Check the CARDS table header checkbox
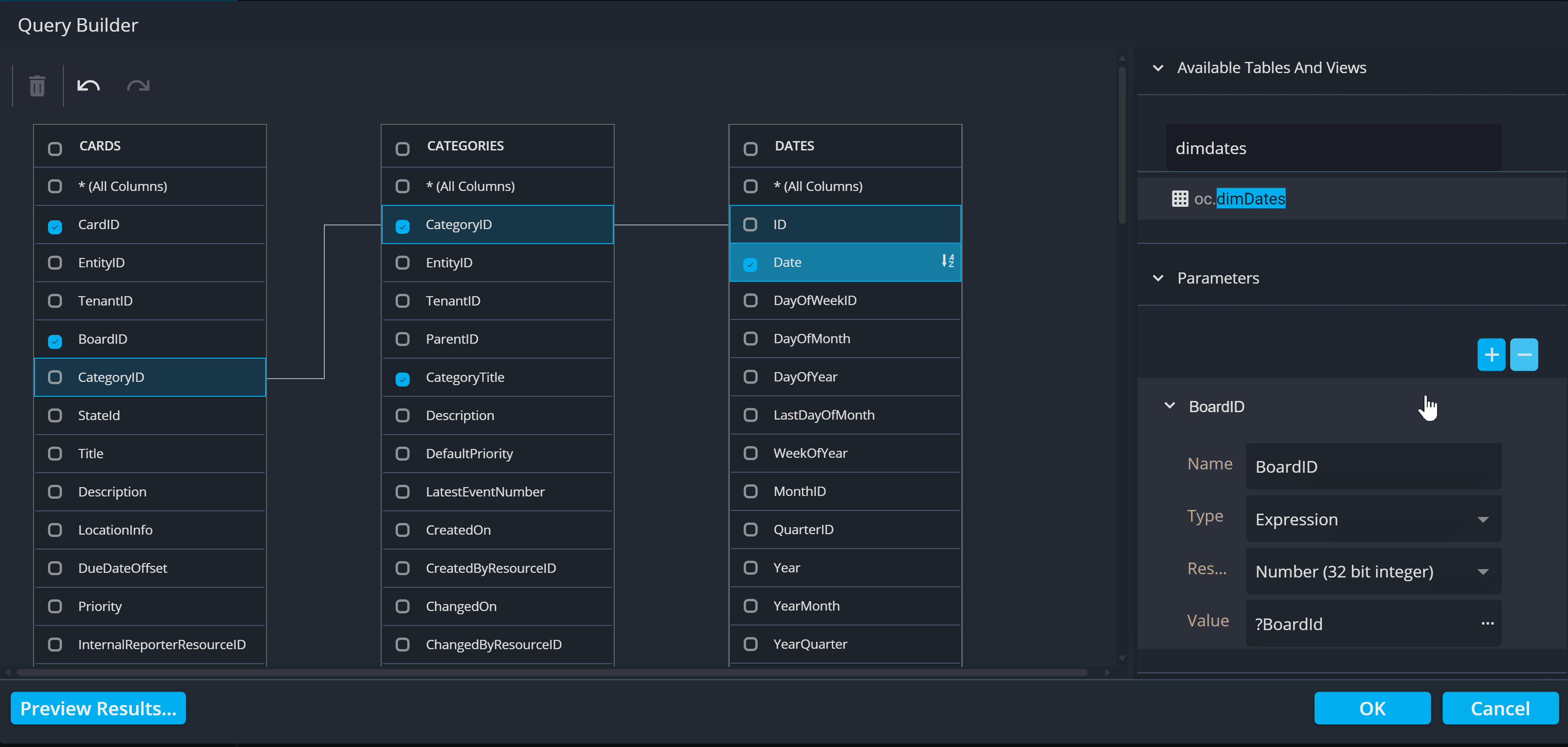Image resolution: width=1568 pixels, height=747 pixels. coord(55,149)
